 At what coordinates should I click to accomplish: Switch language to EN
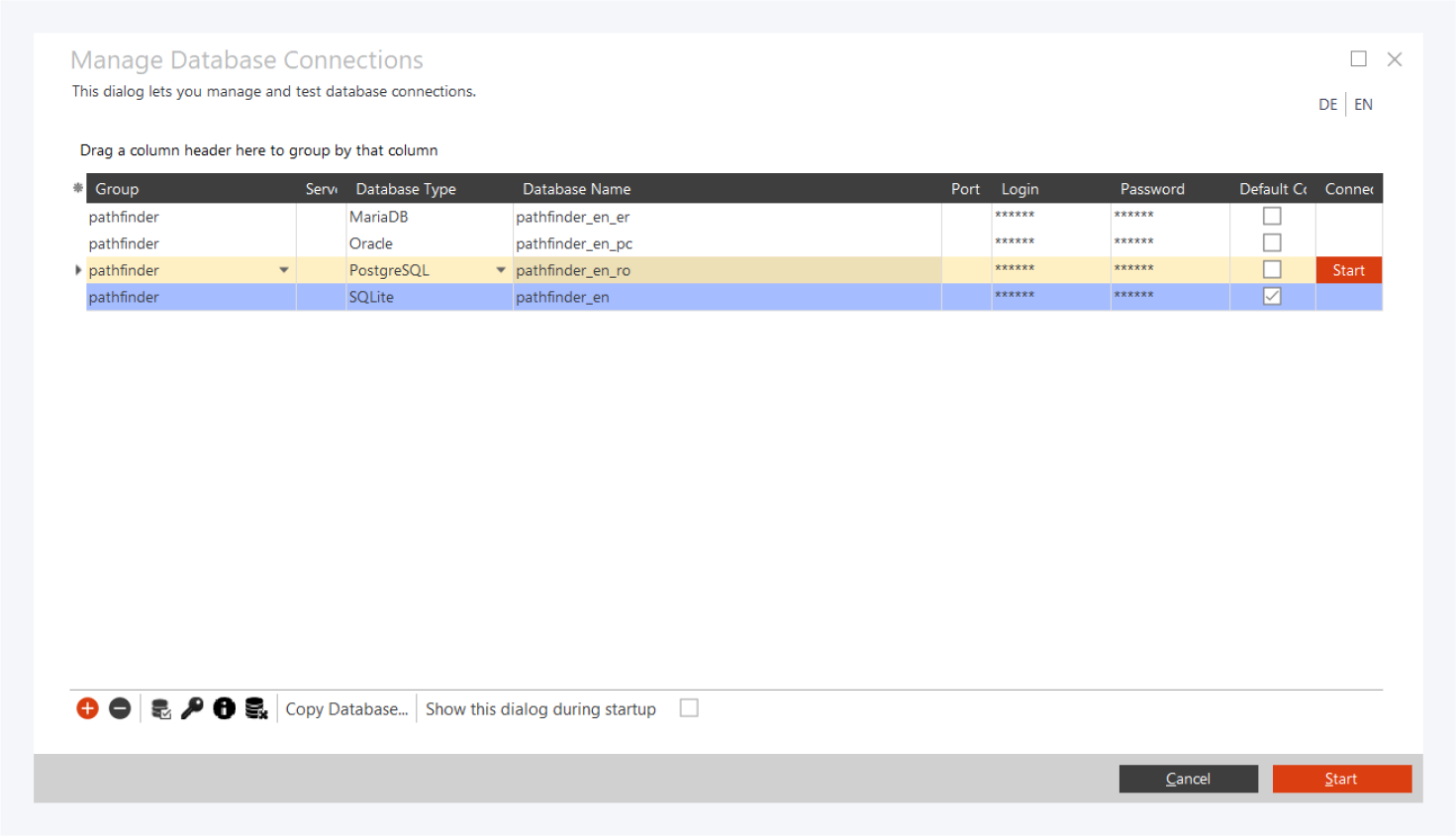point(1363,104)
